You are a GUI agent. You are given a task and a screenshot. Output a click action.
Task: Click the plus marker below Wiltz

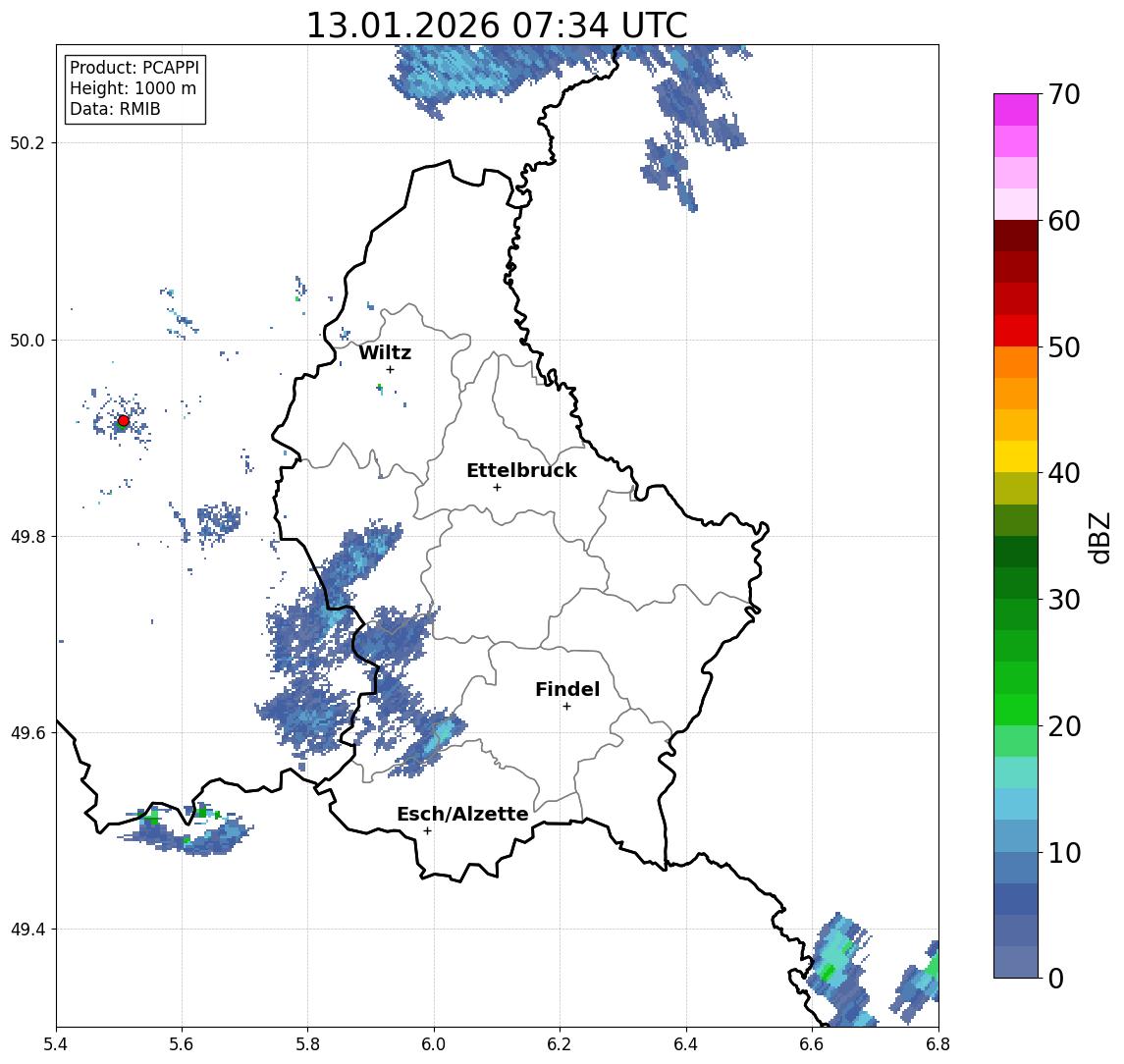[x=390, y=369]
